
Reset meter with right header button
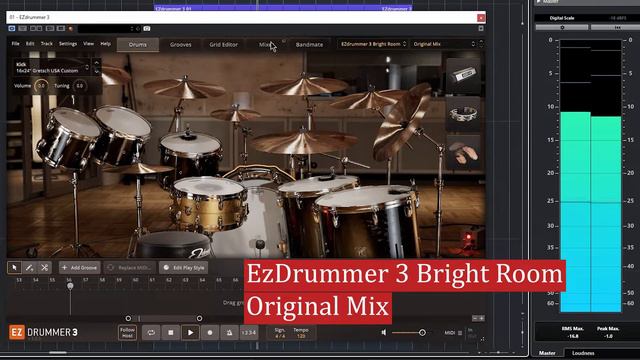[x=617, y=27]
